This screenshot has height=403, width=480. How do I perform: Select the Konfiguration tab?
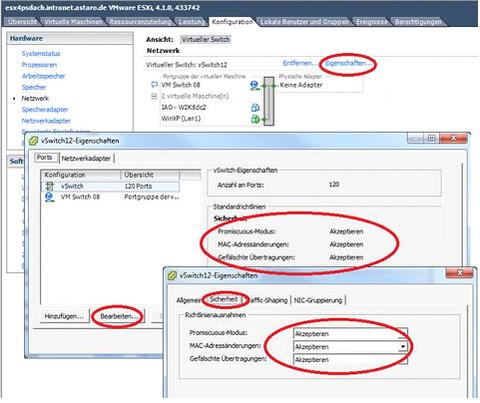pos(232,22)
